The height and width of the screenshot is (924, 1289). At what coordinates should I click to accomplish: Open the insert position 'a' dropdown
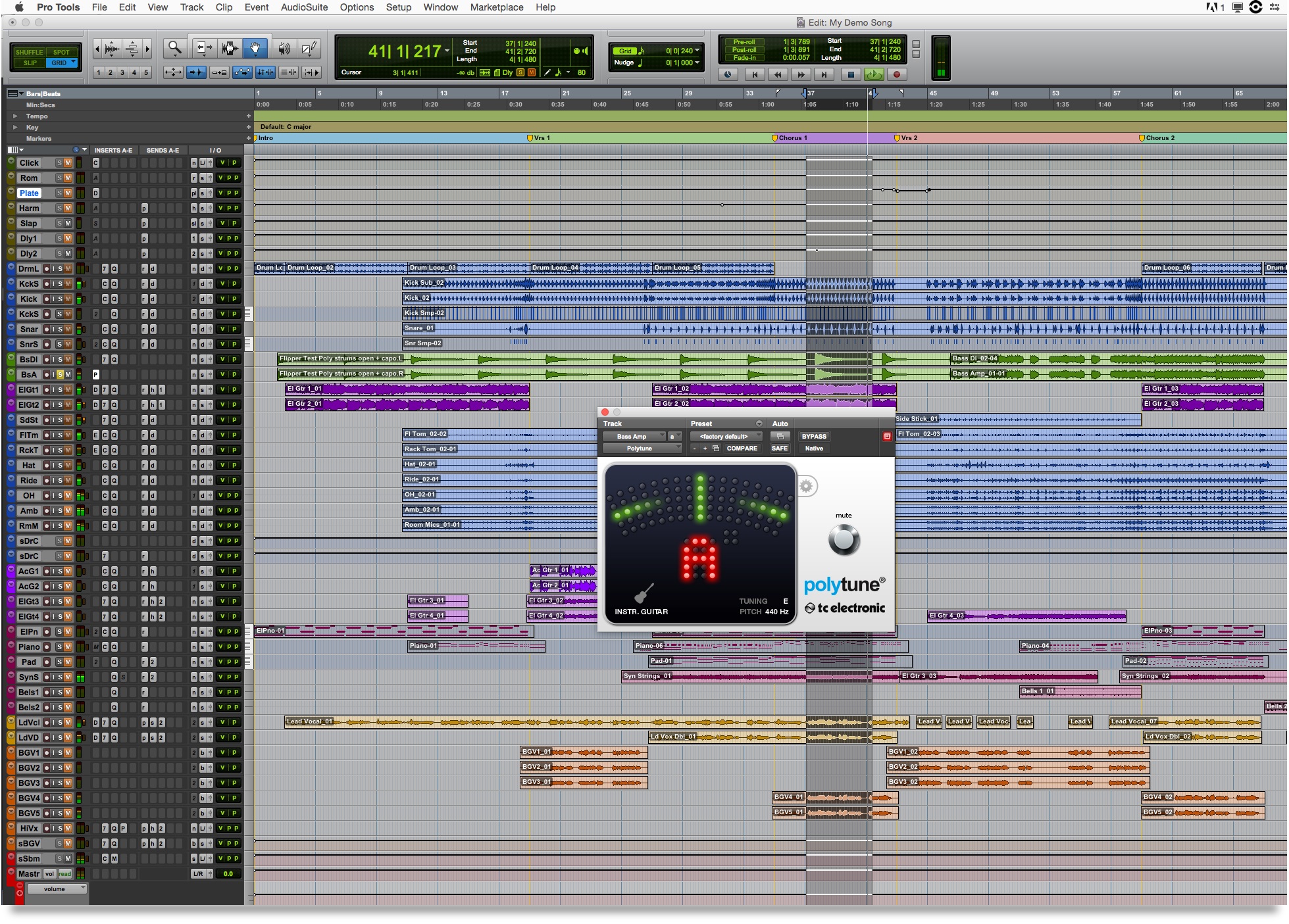coord(674,437)
